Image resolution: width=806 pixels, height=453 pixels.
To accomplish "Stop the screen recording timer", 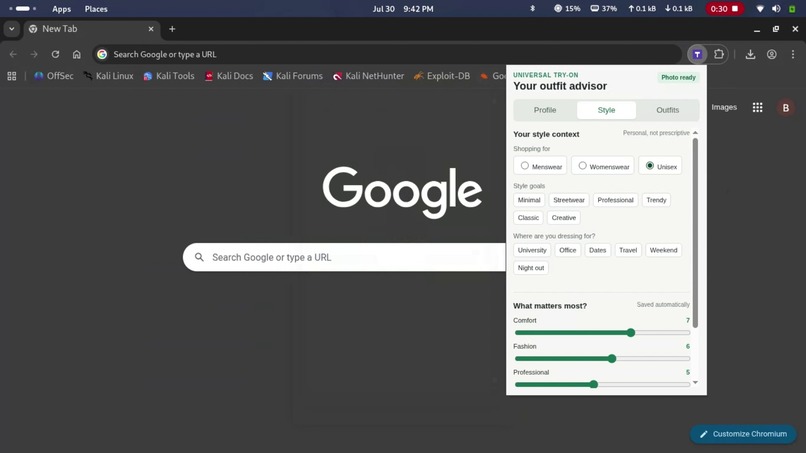I will click(x=724, y=9).
